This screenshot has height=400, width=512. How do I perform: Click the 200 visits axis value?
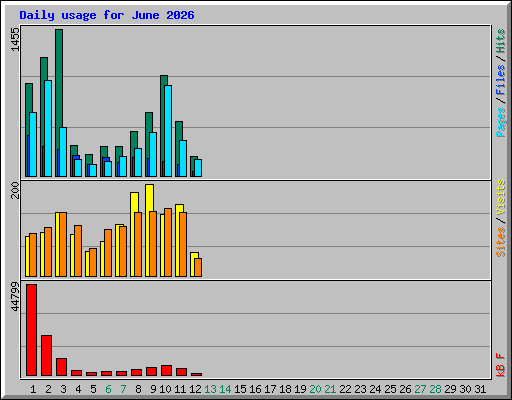(15, 190)
